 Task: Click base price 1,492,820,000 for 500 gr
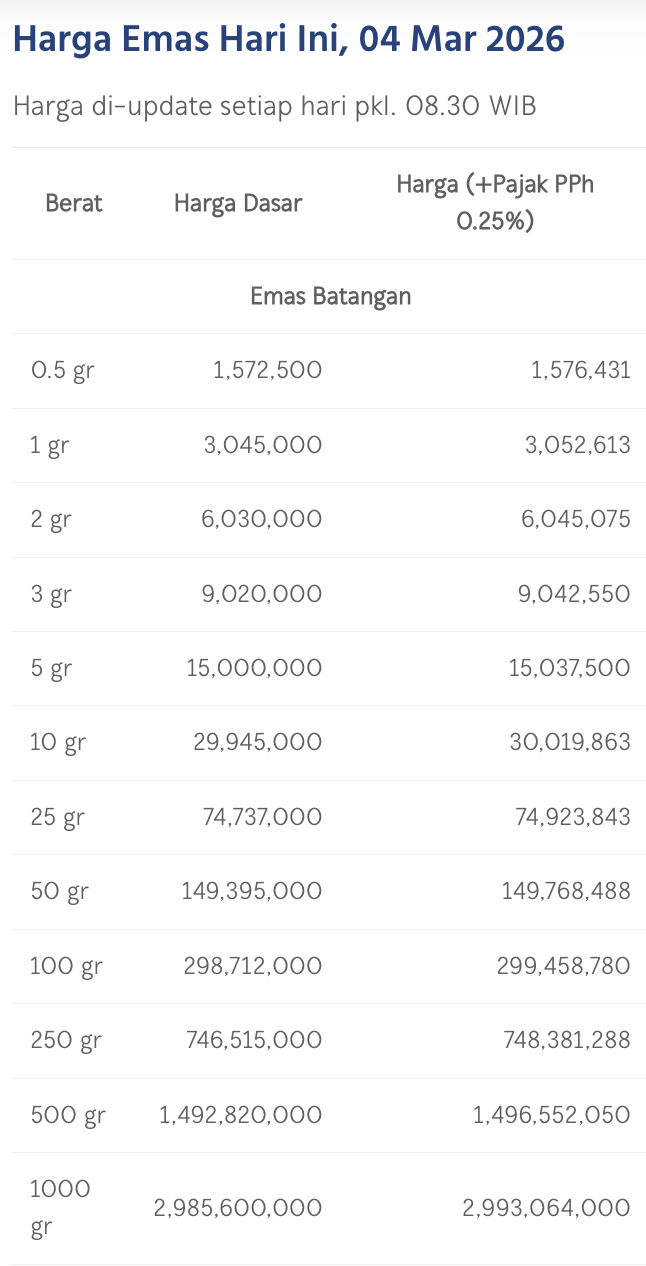click(240, 1115)
